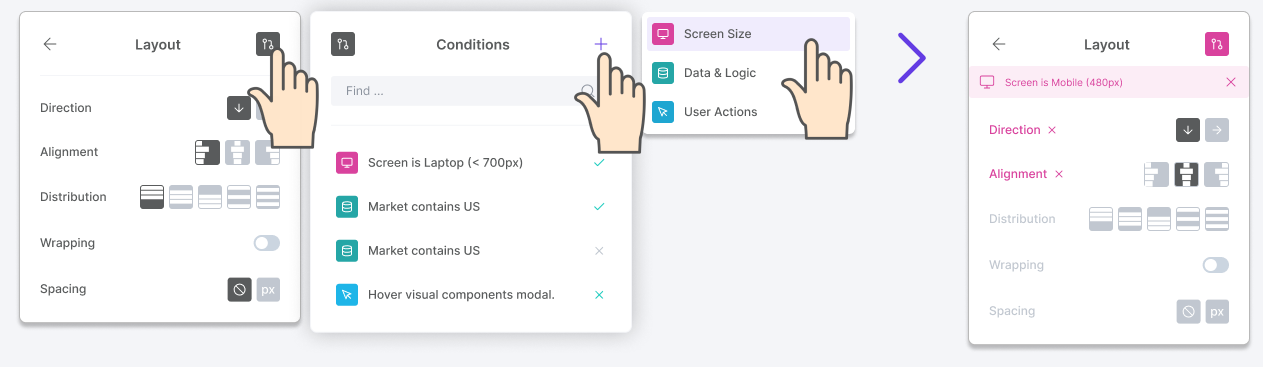
Task: Select px spacing unit in left panel
Action: (x=268, y=289)
